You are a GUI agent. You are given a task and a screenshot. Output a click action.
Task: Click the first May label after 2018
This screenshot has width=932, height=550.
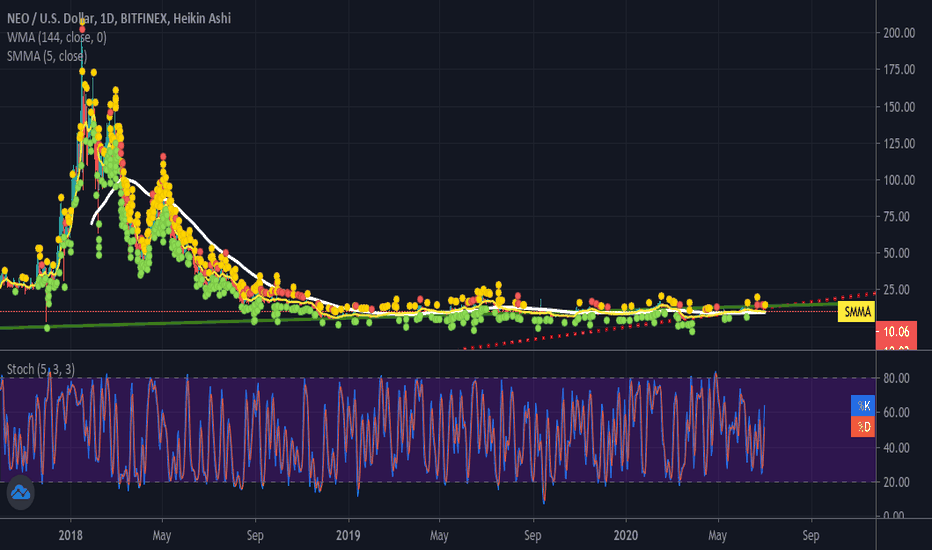162,535
